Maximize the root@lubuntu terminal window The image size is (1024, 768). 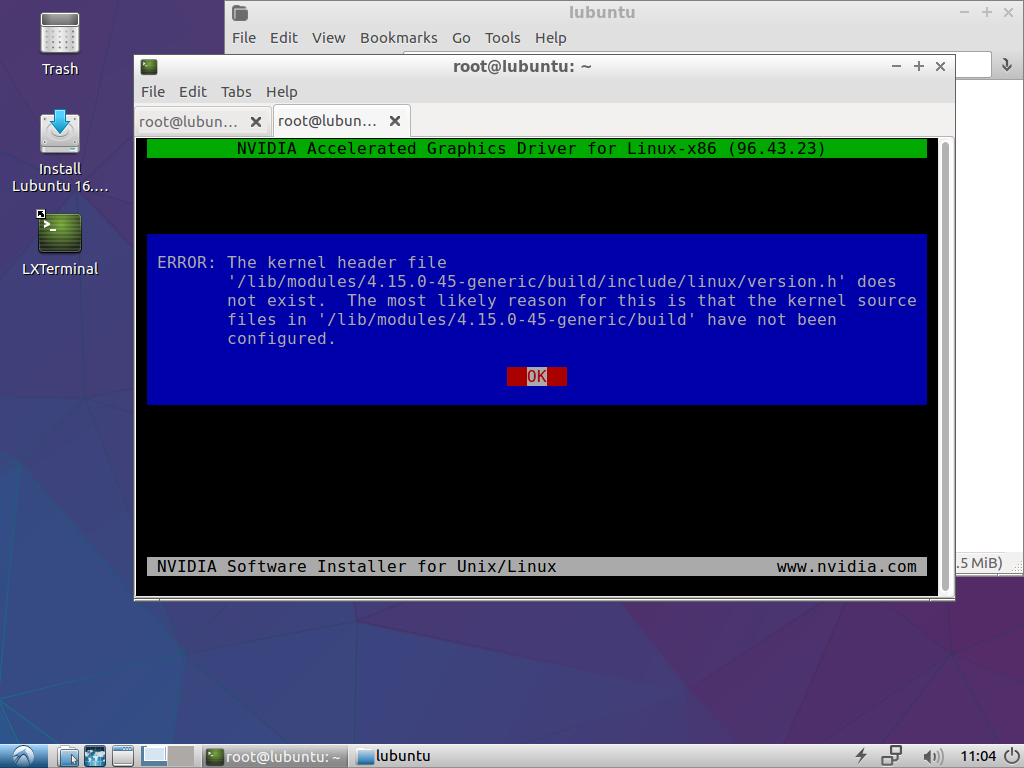coord(919,66)
